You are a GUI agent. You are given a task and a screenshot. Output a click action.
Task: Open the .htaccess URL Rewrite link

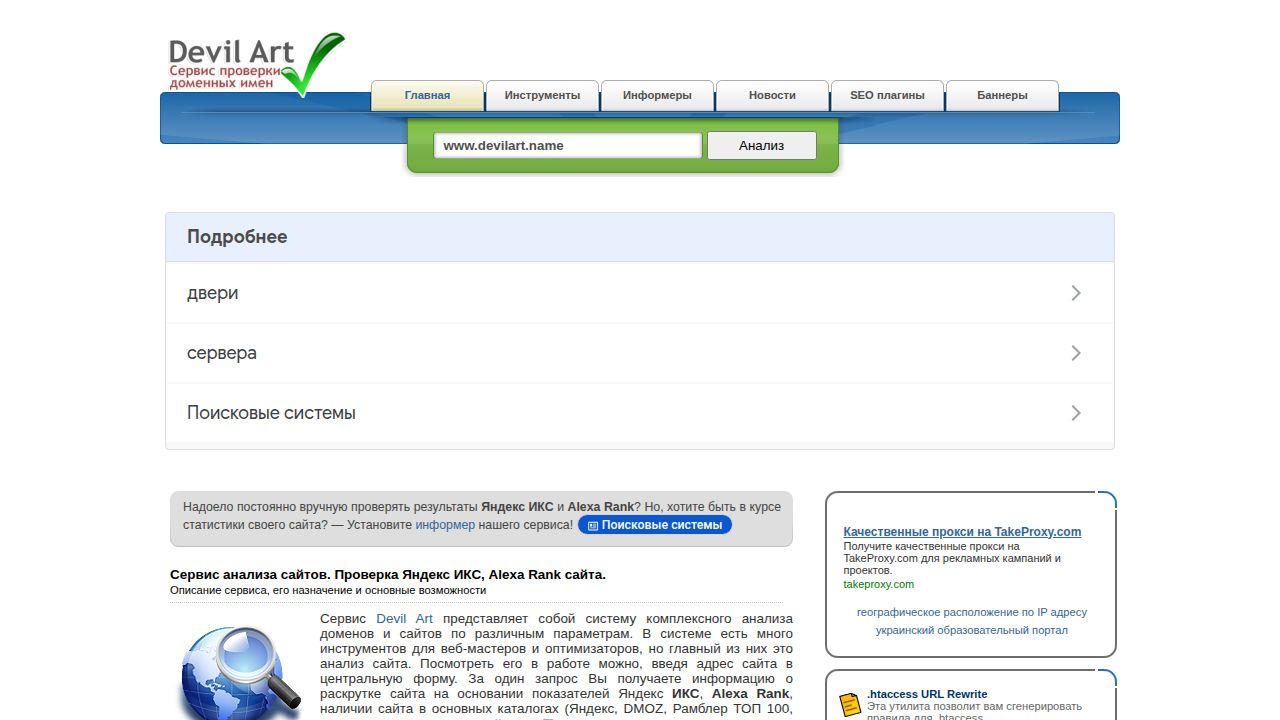coord(927,694)
